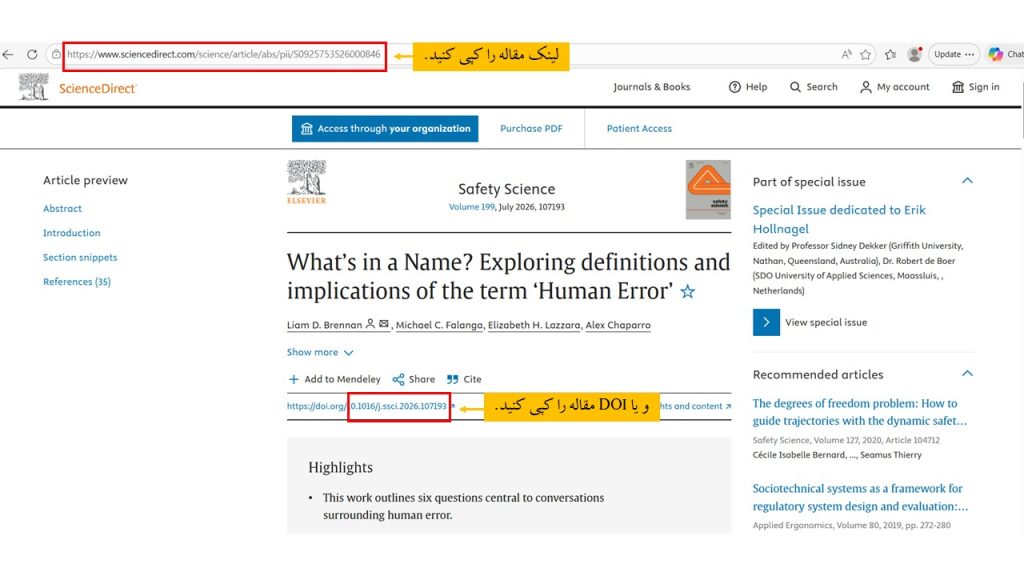Click the email envelope icon for Liam D. Brennan
The width and height of the screenshot is (1024, 576).
[x=384, y=324]
